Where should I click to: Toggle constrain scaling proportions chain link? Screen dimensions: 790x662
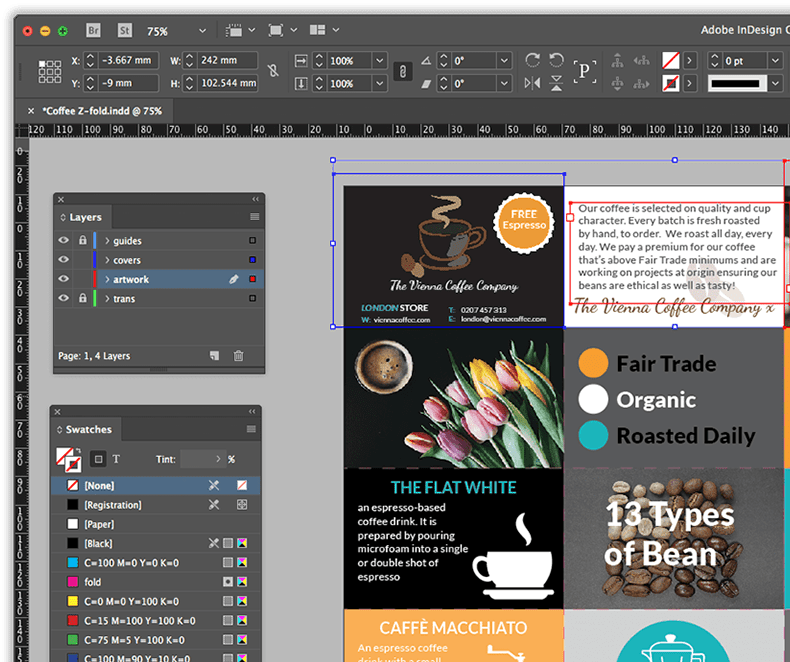(403, 71)
